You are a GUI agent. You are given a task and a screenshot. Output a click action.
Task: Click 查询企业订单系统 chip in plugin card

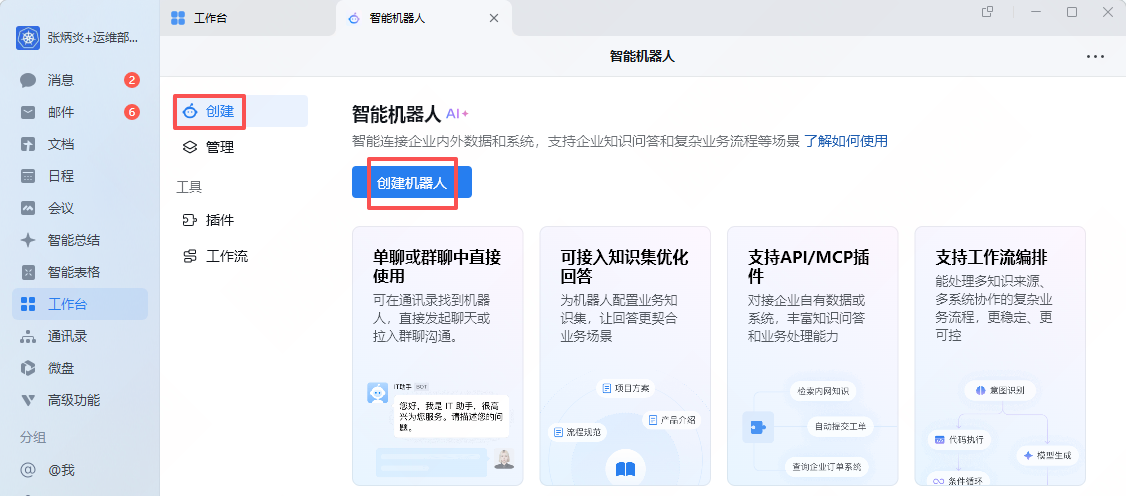tap(827, 467)
